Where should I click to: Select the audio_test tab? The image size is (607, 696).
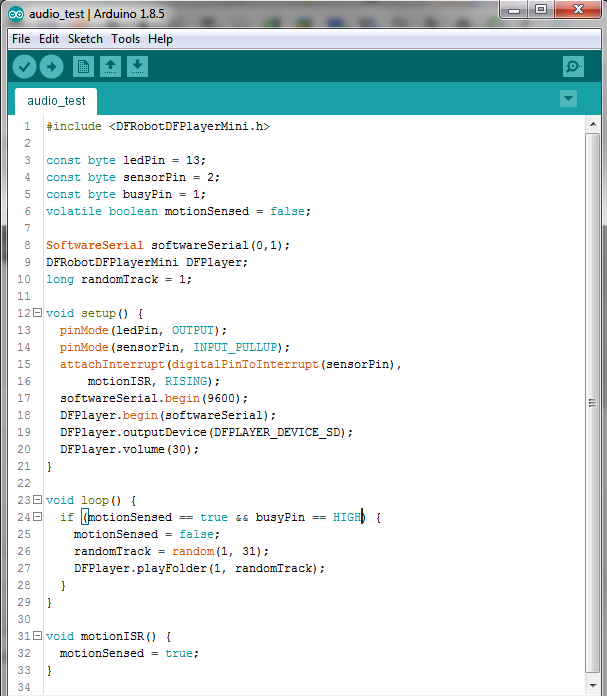(56, 101)
